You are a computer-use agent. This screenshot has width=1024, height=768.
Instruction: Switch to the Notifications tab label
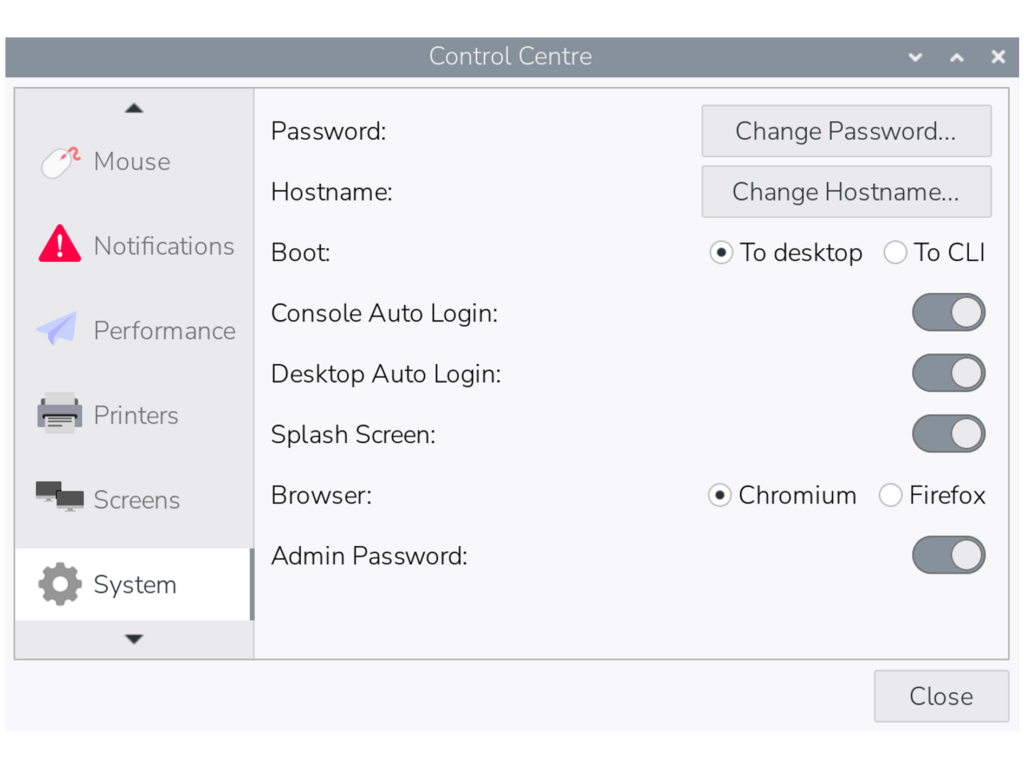164,246
